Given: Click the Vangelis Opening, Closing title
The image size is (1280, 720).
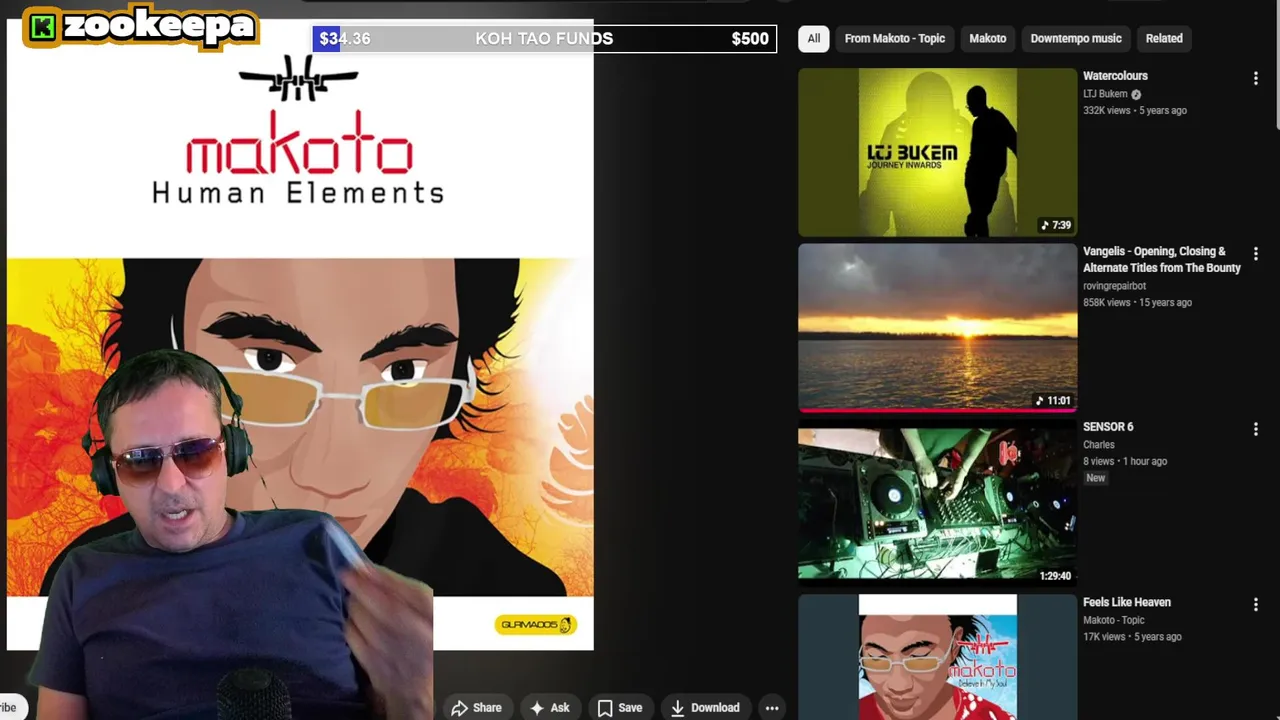Looking at the screenshot, I should pos(1162,260).
